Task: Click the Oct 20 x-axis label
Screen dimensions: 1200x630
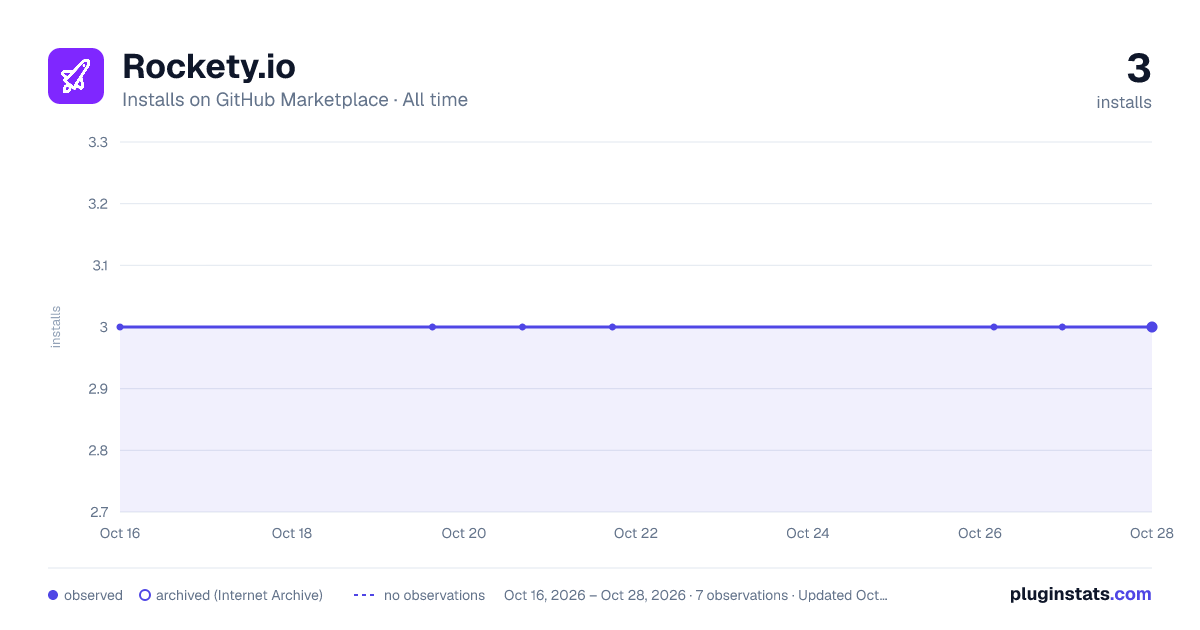Action: (x=464, y=533)
